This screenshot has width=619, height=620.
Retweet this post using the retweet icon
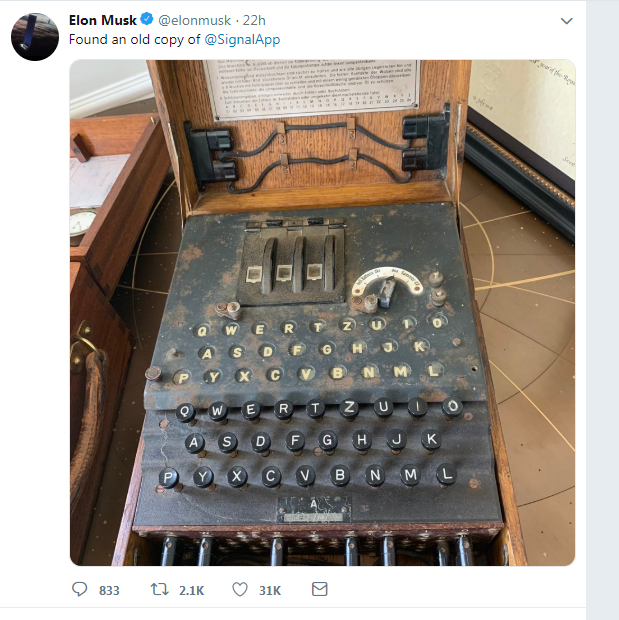pos(160,590)
